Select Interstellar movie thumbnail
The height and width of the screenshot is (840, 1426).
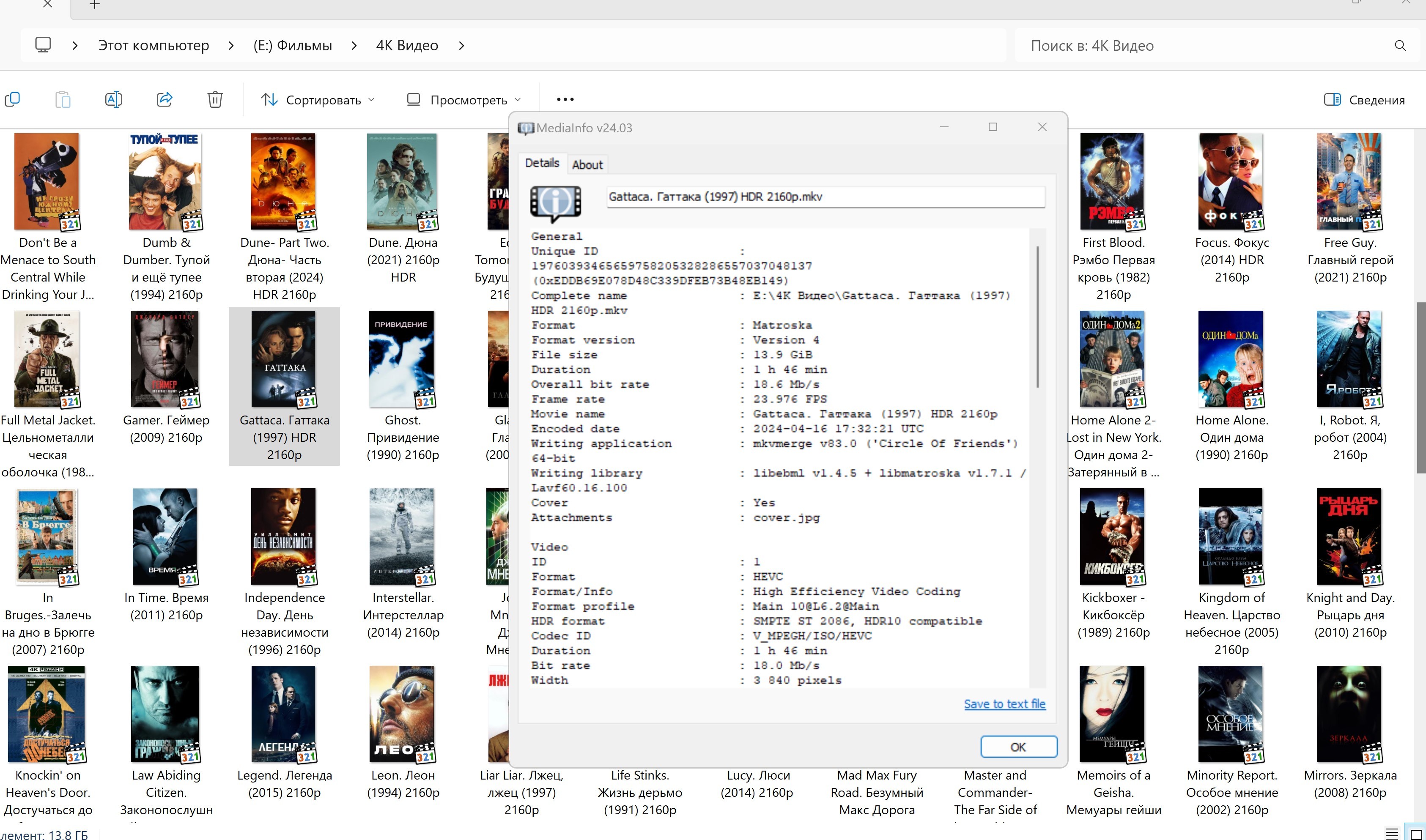403,536
